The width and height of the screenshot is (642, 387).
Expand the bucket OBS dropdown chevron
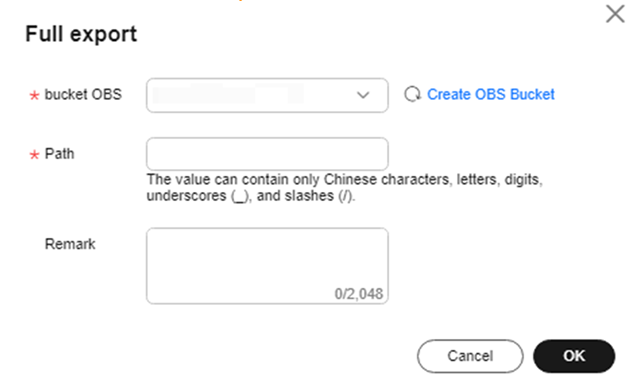click(363, 95)
